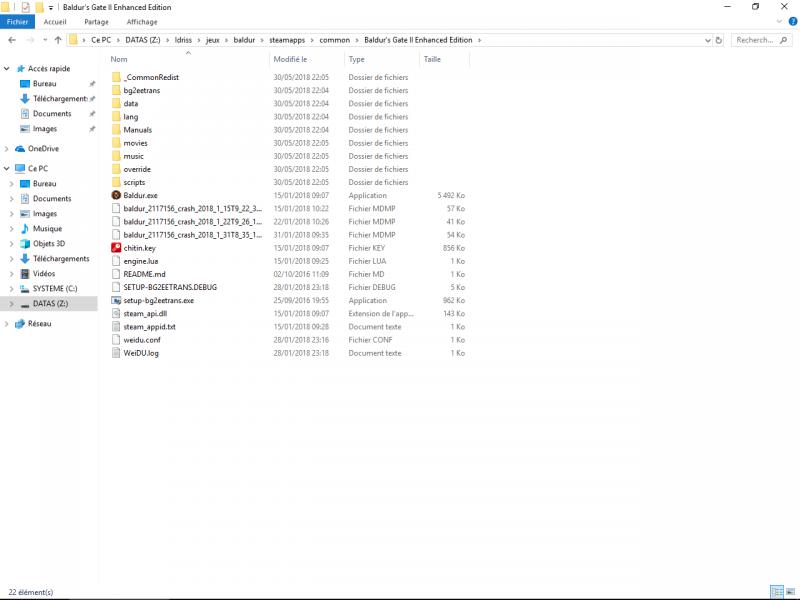800x600 pixels.
Task: Select the scripts folder name
Action: pyautogui.click(x=134, y=182)
